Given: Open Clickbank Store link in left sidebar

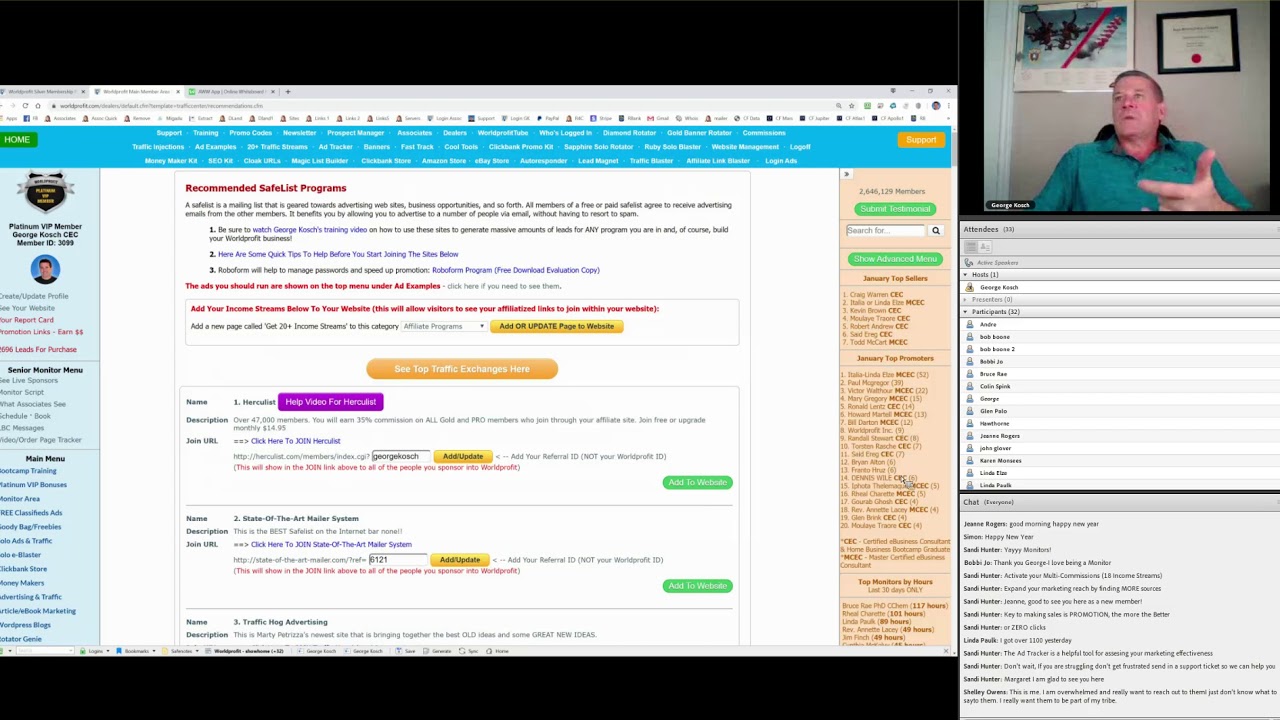Looking at the screenshot, I should pos(23,569).
